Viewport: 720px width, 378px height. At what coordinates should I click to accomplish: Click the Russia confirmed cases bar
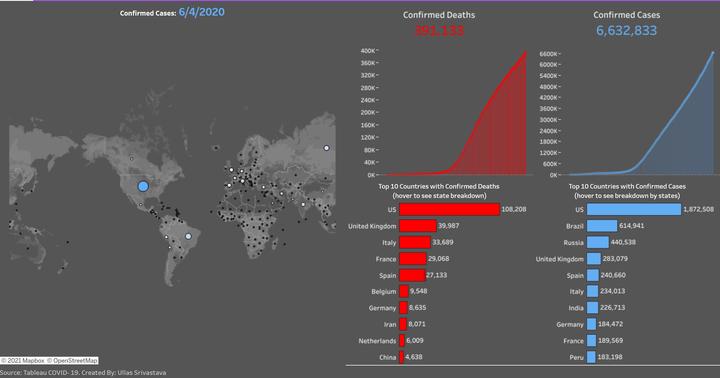(x=598, y=242)
